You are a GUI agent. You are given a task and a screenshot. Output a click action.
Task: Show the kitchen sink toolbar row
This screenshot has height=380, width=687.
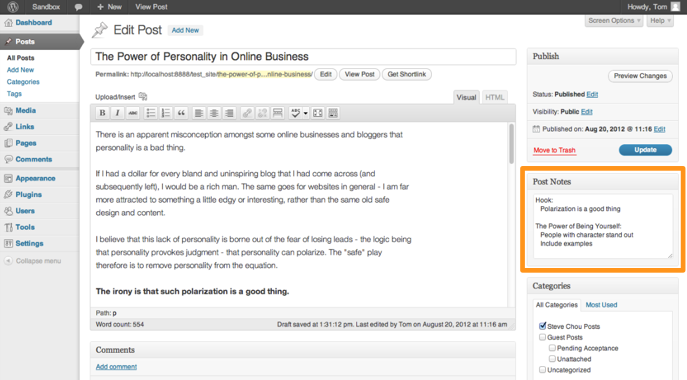click(x=333, y=113)
